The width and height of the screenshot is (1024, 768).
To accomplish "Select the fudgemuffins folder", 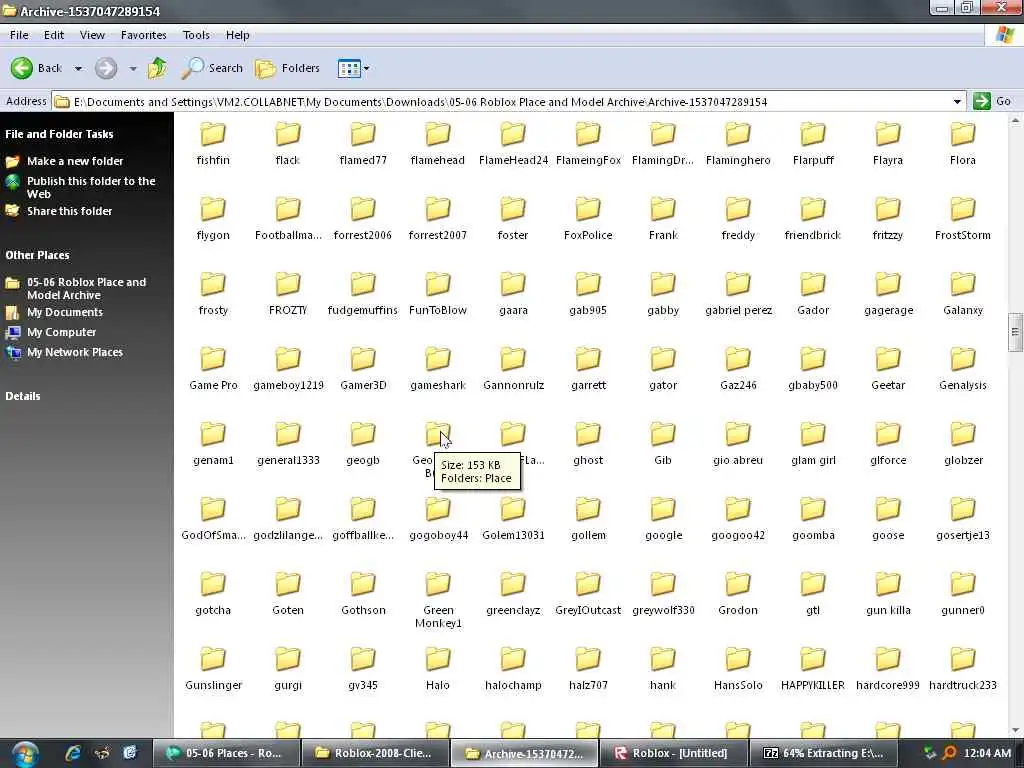I will pyautogui.click(x=363, y=294).
